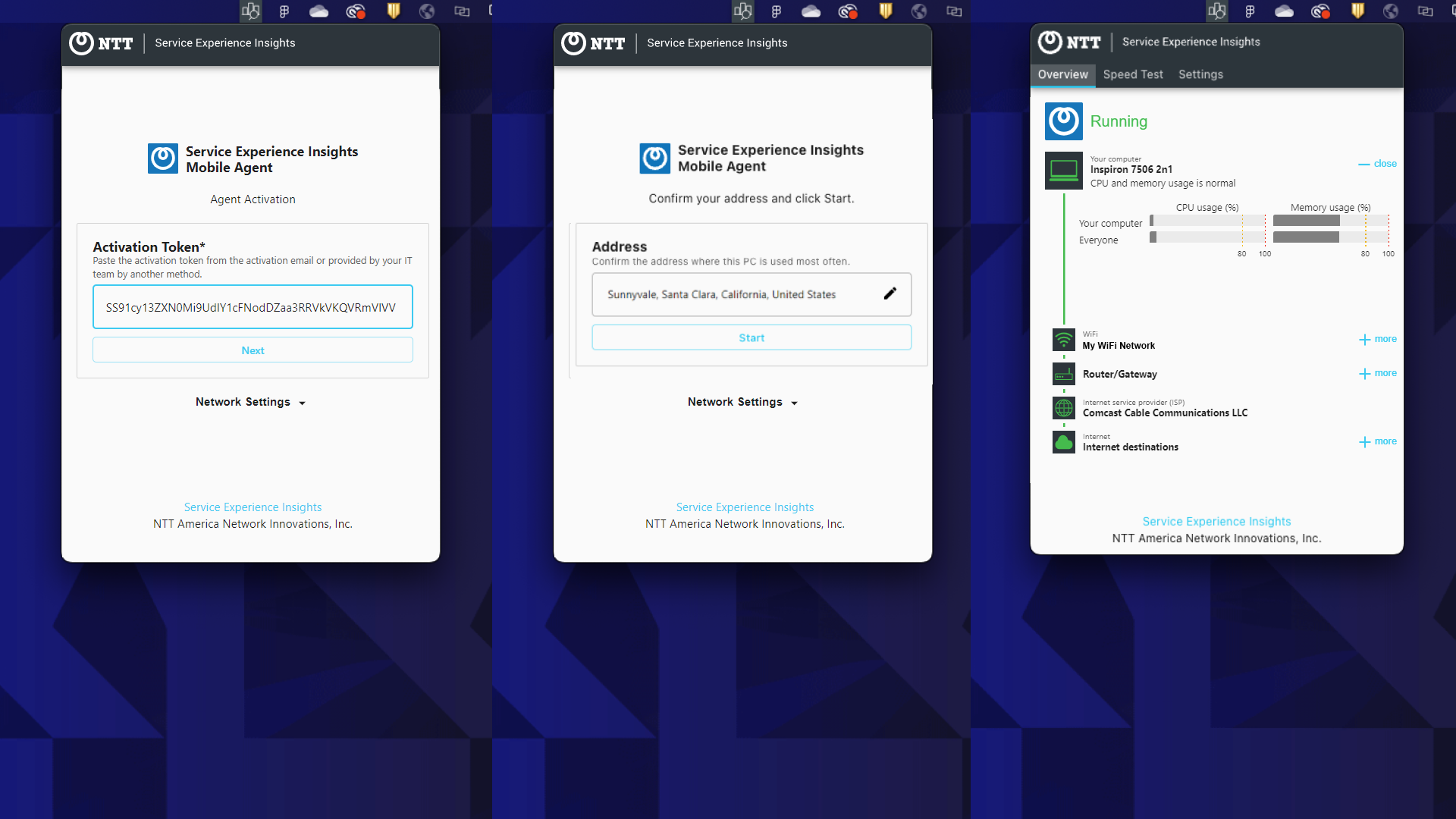
Task: Open the Settings tab
Action: [x=1200, y=74]
